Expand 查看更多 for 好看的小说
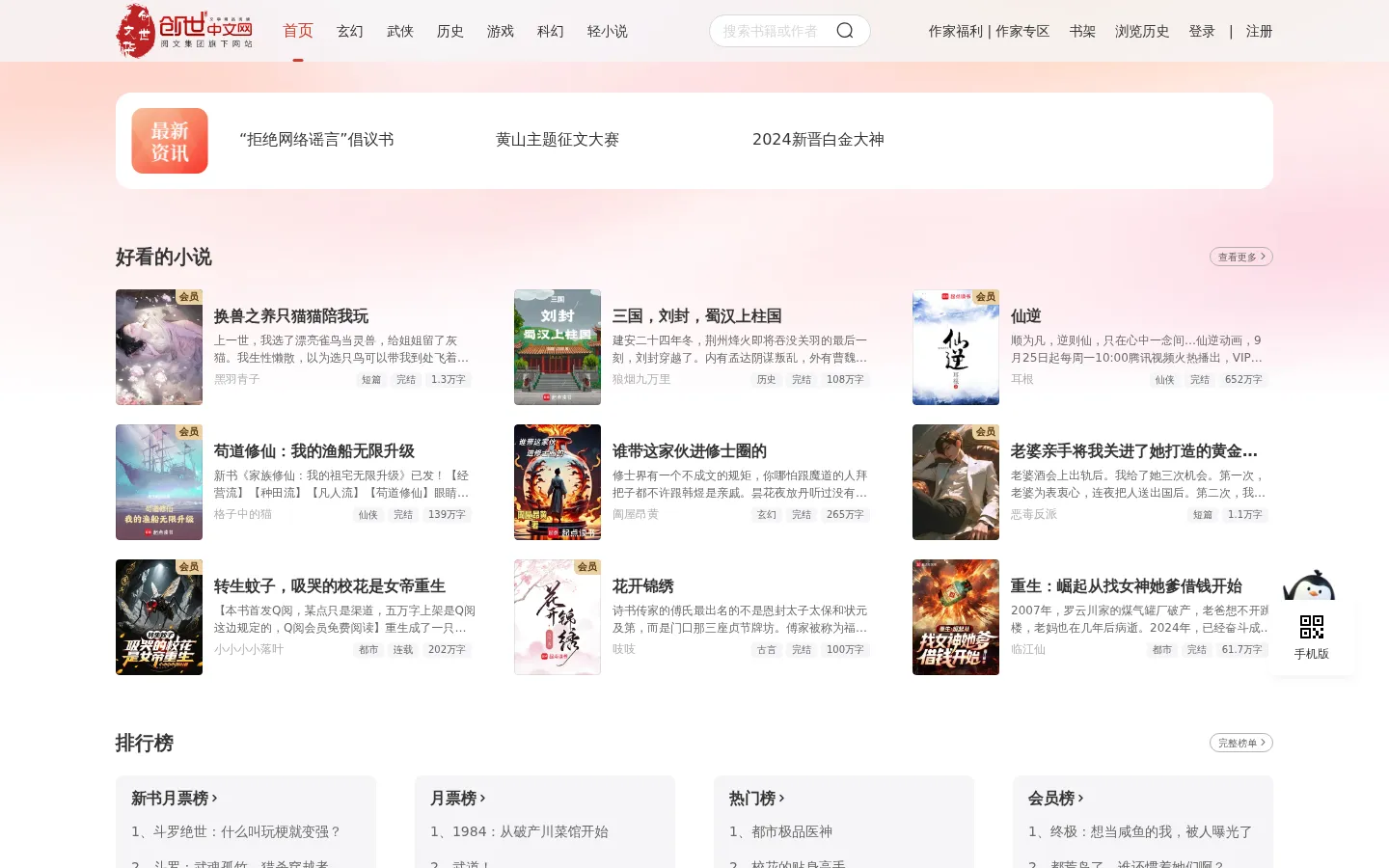This screenshot has width=1389, height=868. point(1241,257)
